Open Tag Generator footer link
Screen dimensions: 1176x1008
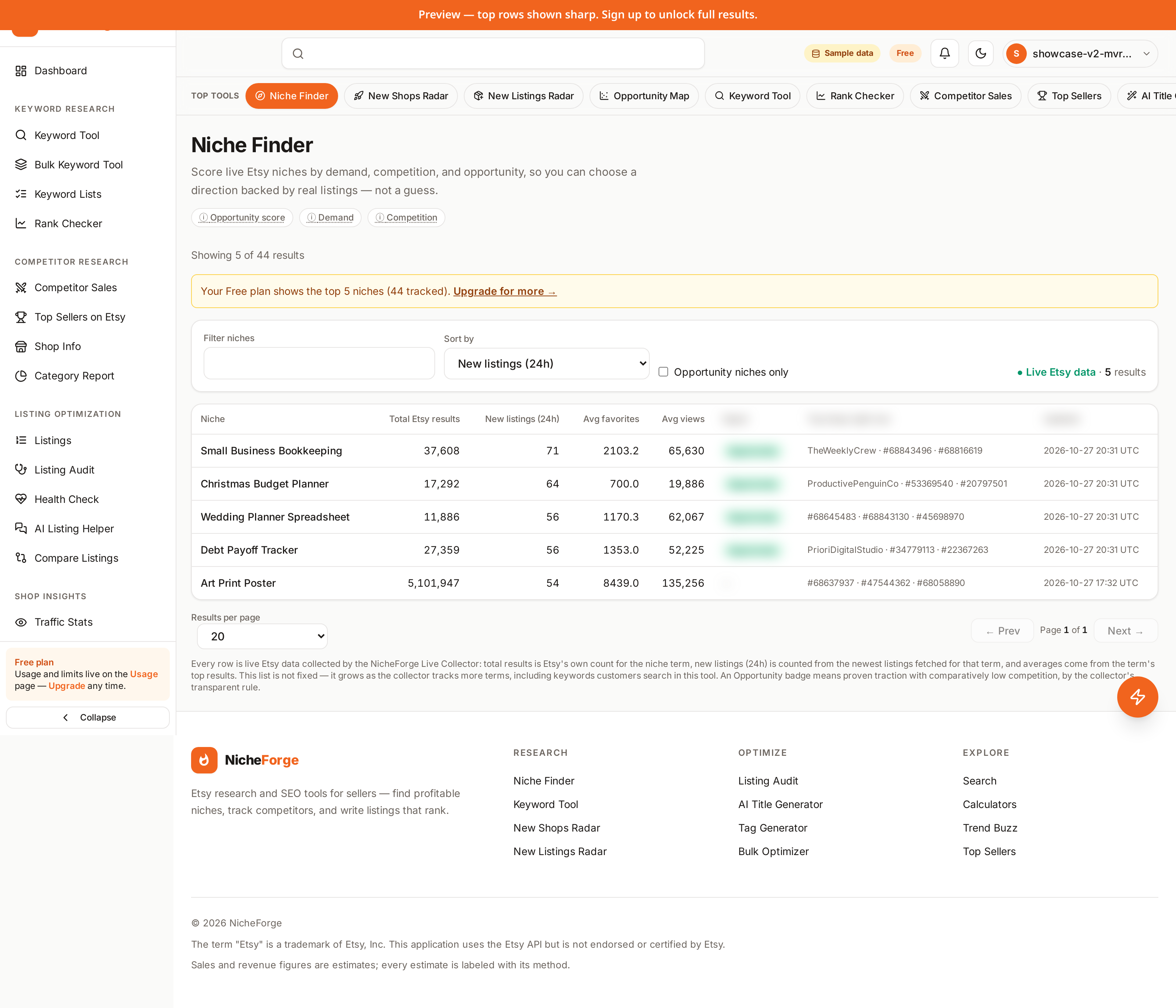click(x=772, y=828)
